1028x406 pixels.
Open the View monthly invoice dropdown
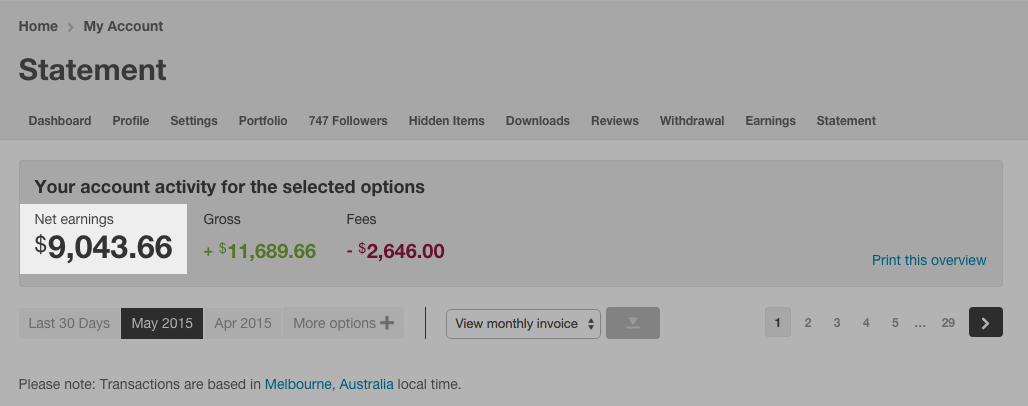[x=523, y=324]
